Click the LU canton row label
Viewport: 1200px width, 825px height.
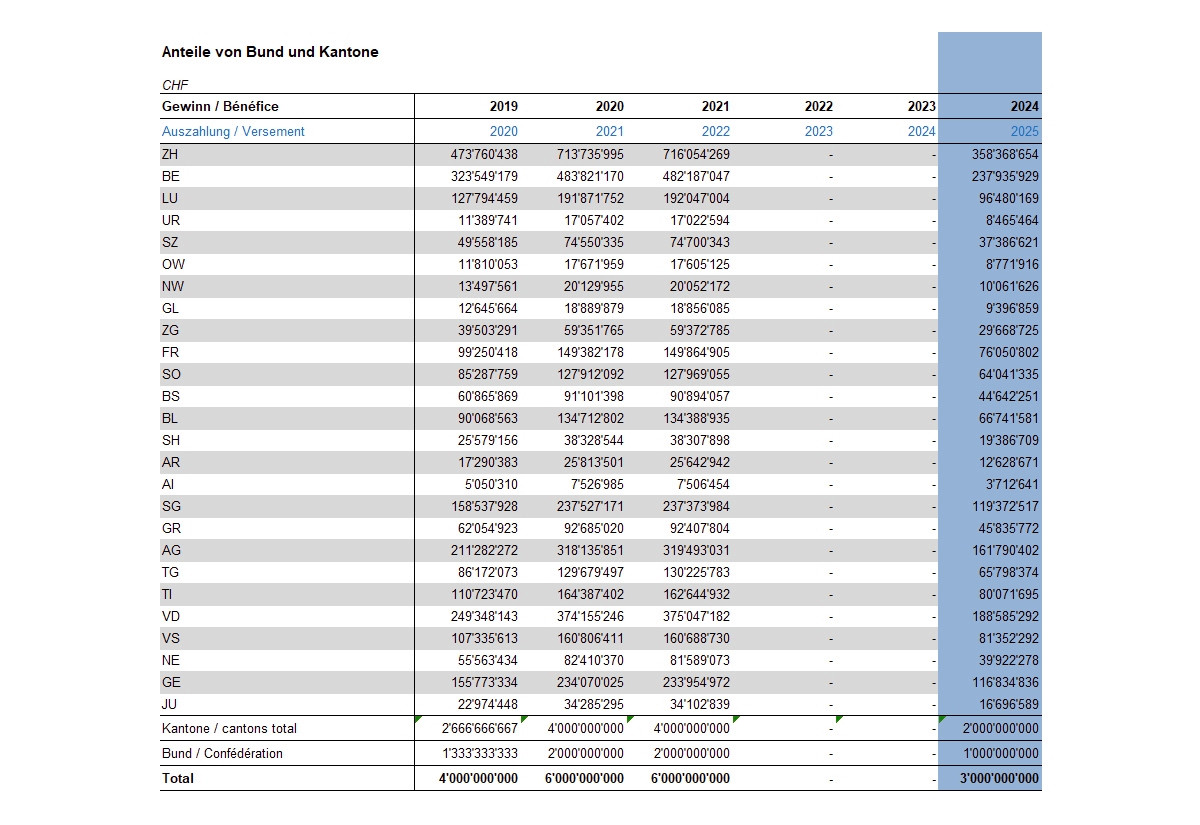point(170,199)
